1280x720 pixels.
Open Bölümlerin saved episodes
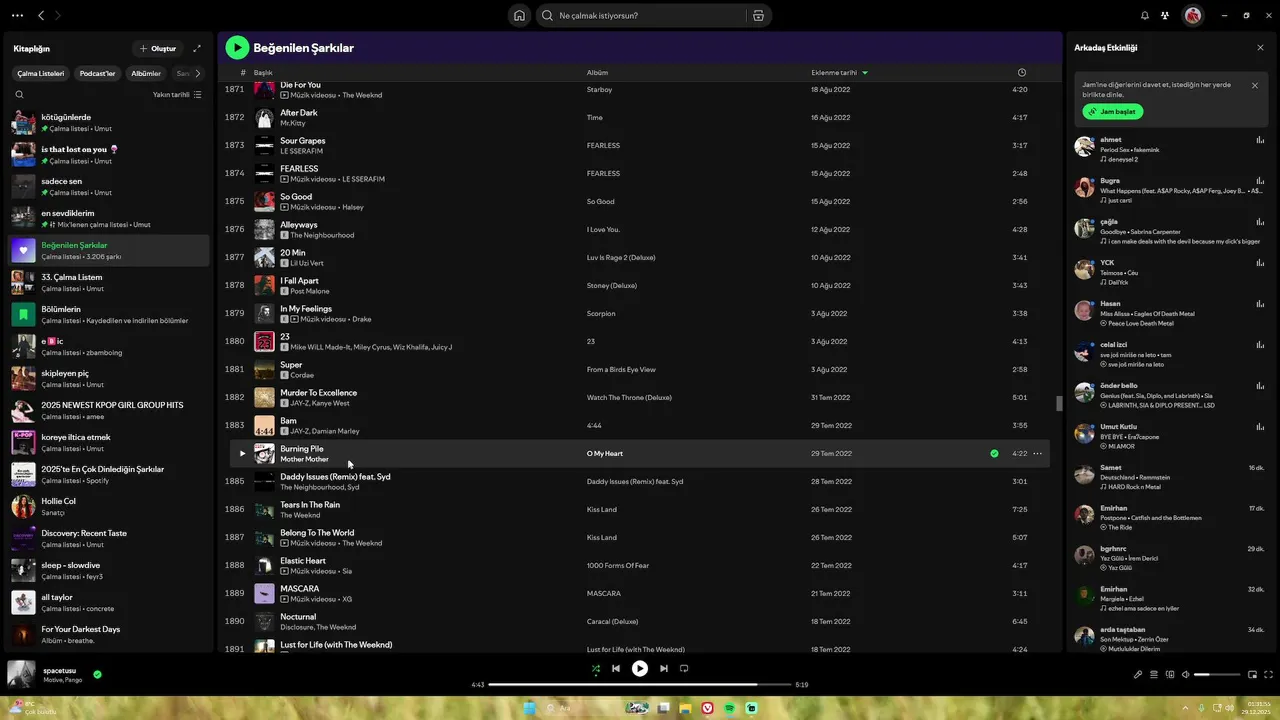click(x=110, y=315)
